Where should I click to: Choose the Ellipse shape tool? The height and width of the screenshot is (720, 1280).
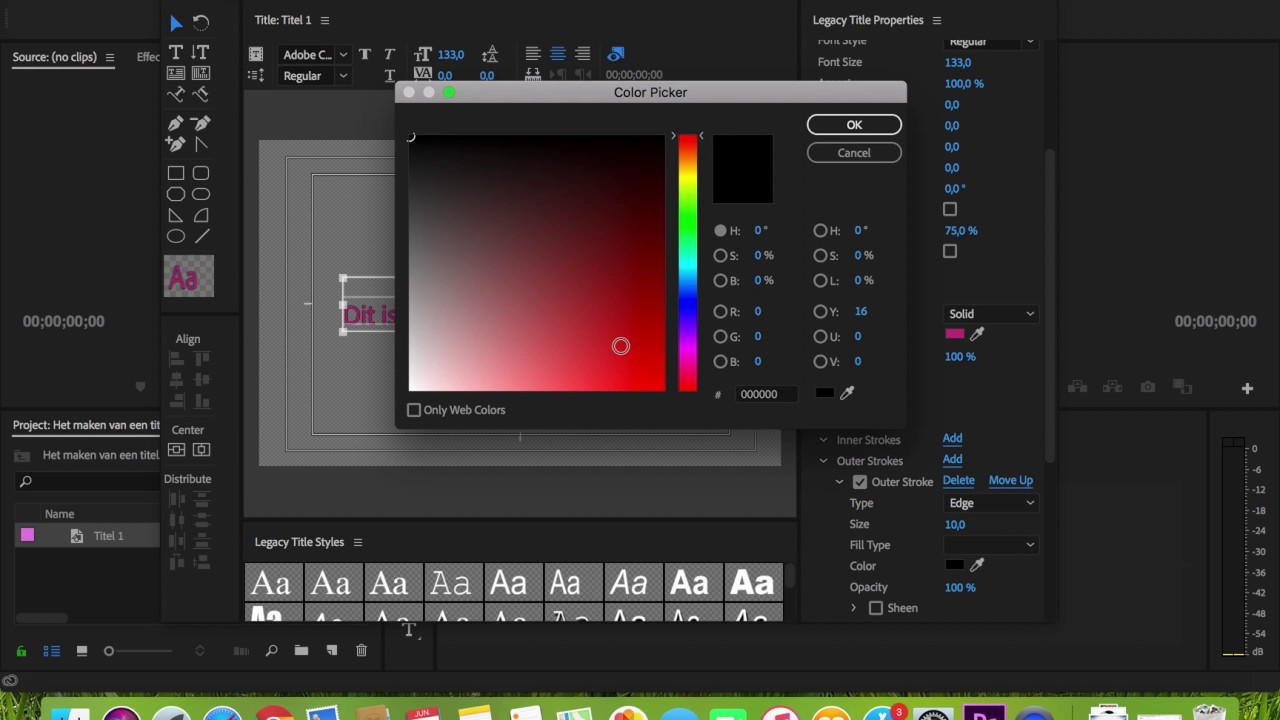[176, 236]
